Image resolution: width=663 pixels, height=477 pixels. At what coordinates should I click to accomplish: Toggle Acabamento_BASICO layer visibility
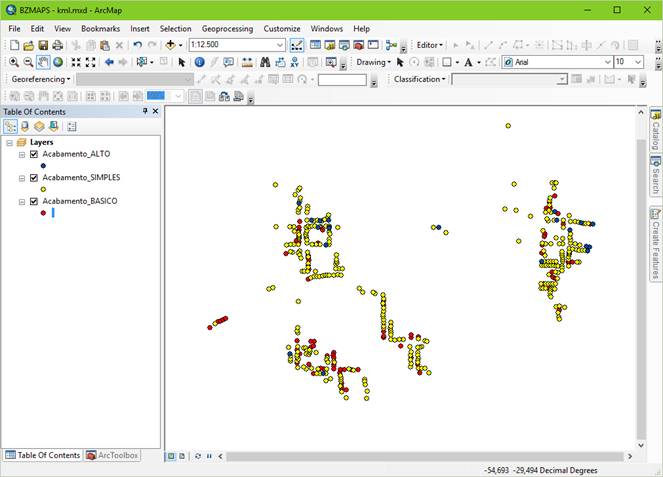[34, 201]
